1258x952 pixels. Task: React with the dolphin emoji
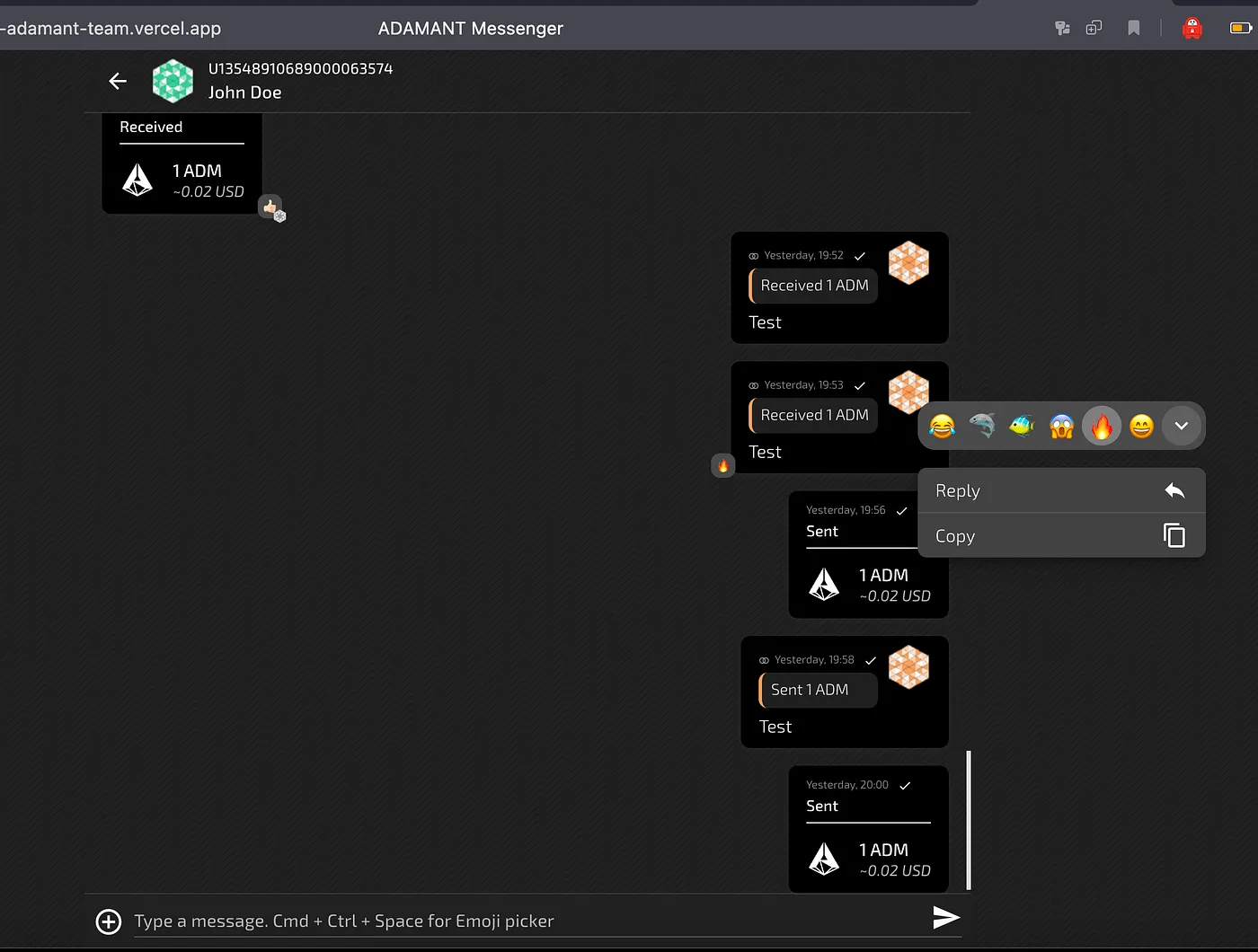tap(982, 426)
